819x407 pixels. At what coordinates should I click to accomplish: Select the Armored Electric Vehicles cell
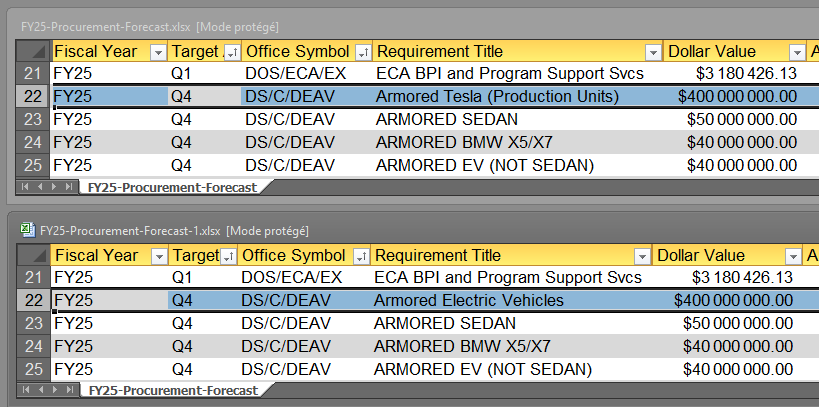click(469, 300)
